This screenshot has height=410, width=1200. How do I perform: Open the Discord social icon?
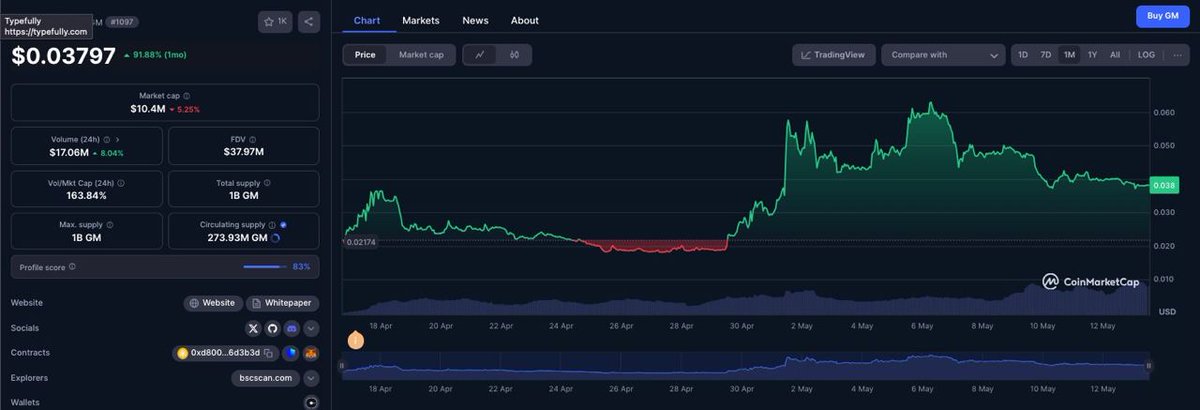click(x=292, y=328)
